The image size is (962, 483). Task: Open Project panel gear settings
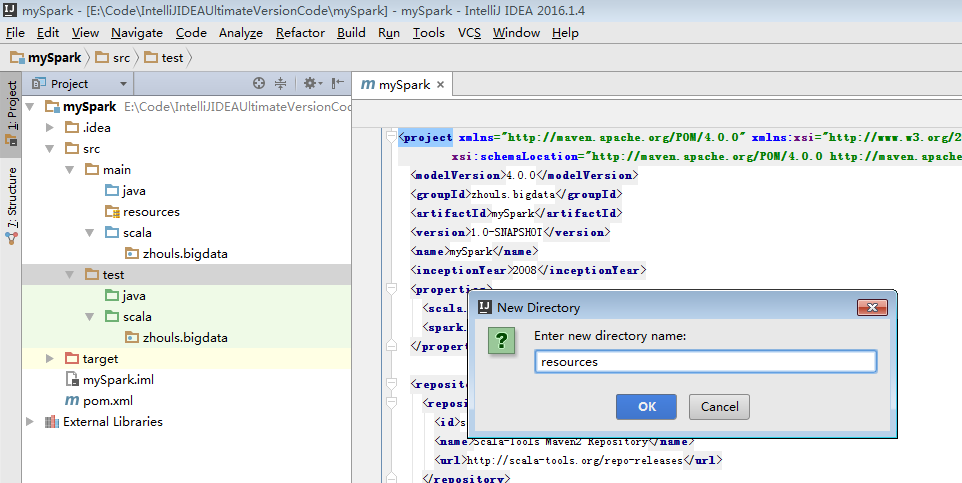click(312, 83)
